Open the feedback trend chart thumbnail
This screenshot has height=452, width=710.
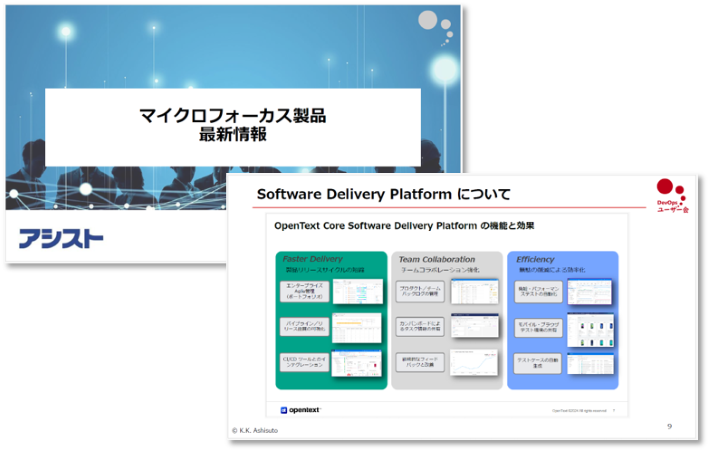(475, 362)
